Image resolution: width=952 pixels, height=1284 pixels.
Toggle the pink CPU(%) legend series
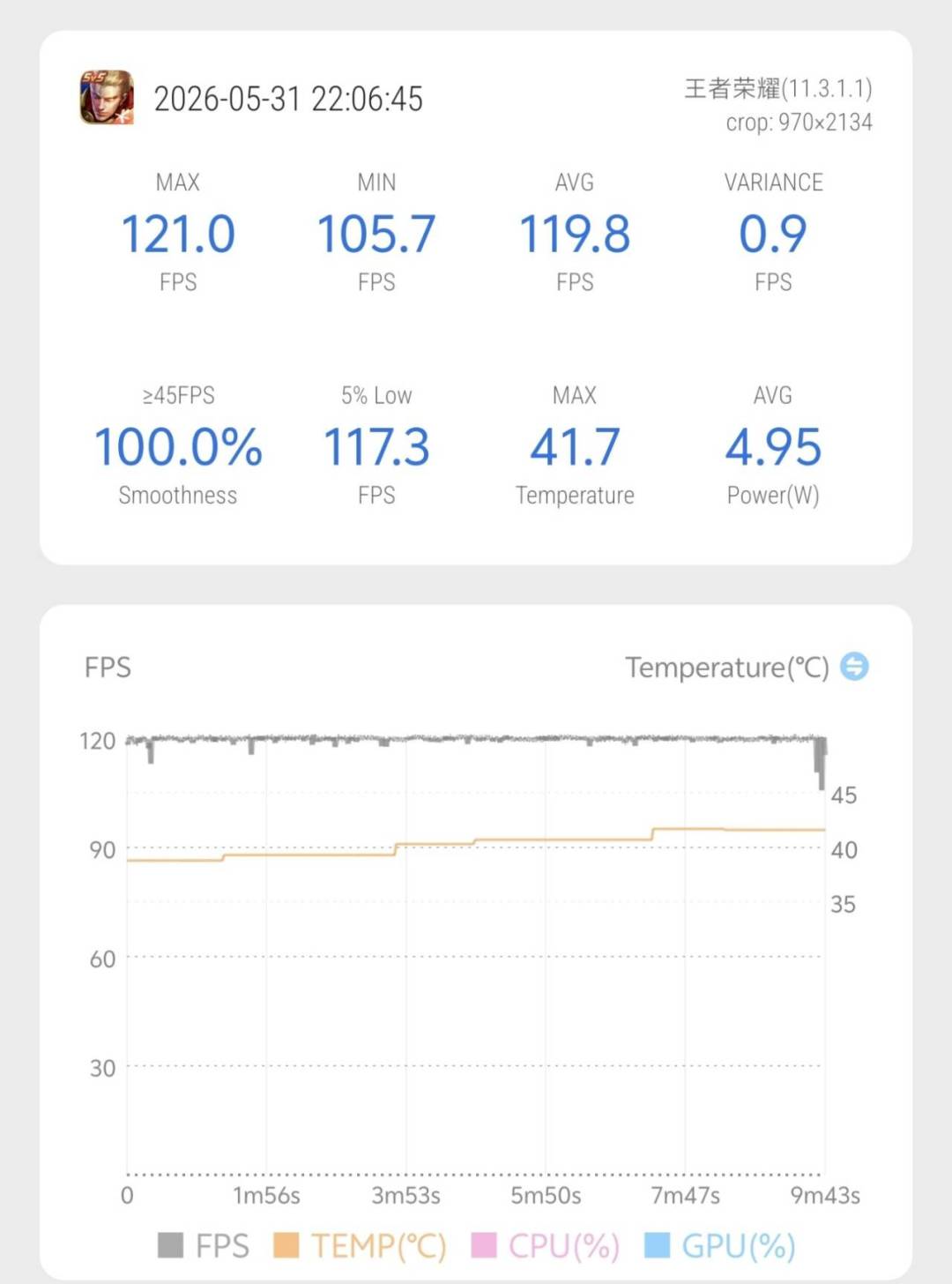pos(546,1245)
